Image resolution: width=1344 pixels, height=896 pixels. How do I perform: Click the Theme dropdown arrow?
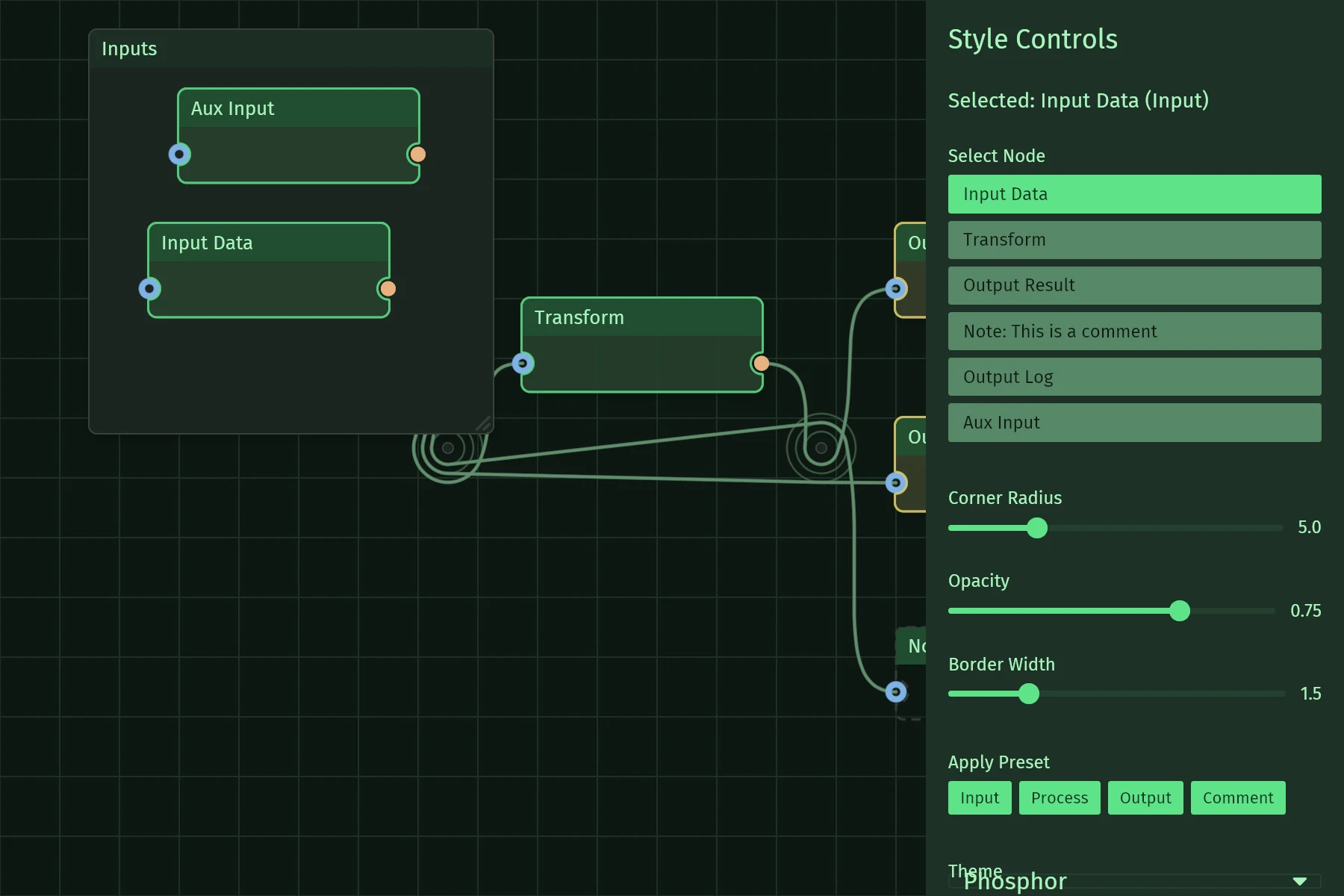1300,881
